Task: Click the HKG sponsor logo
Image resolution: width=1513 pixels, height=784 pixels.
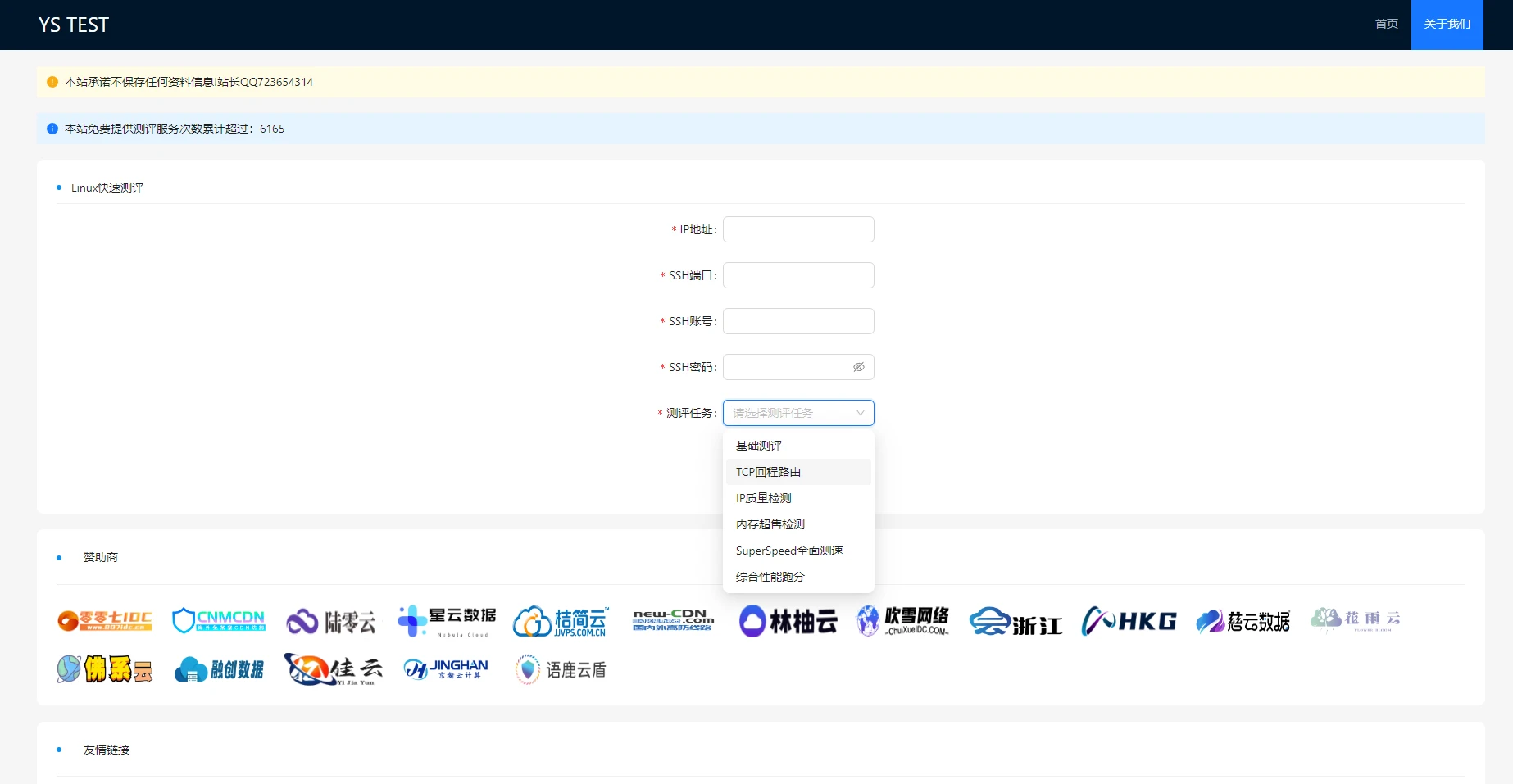Action: (1129, 622)
